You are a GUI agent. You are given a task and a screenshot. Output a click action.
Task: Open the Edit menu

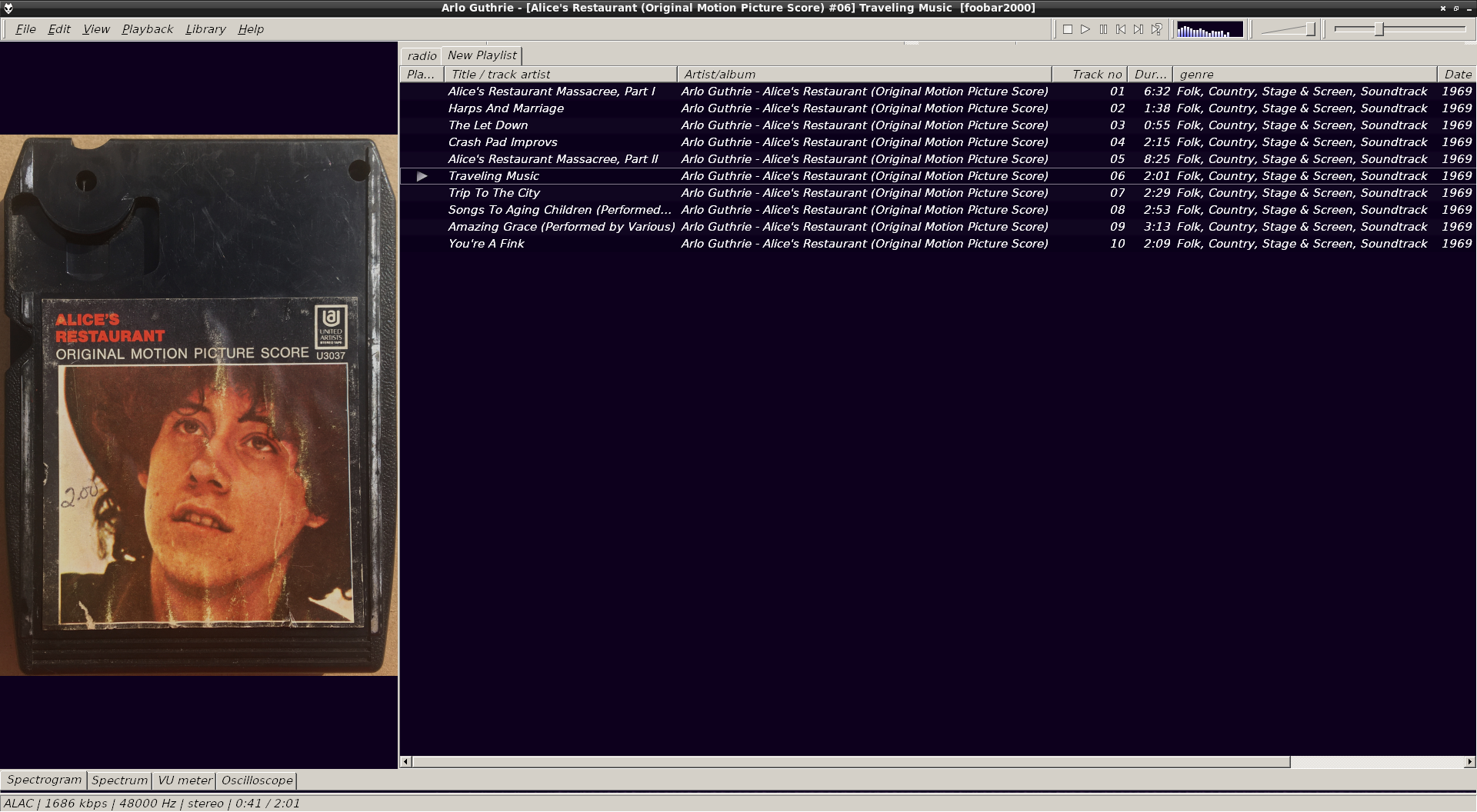tap(59, 29)
